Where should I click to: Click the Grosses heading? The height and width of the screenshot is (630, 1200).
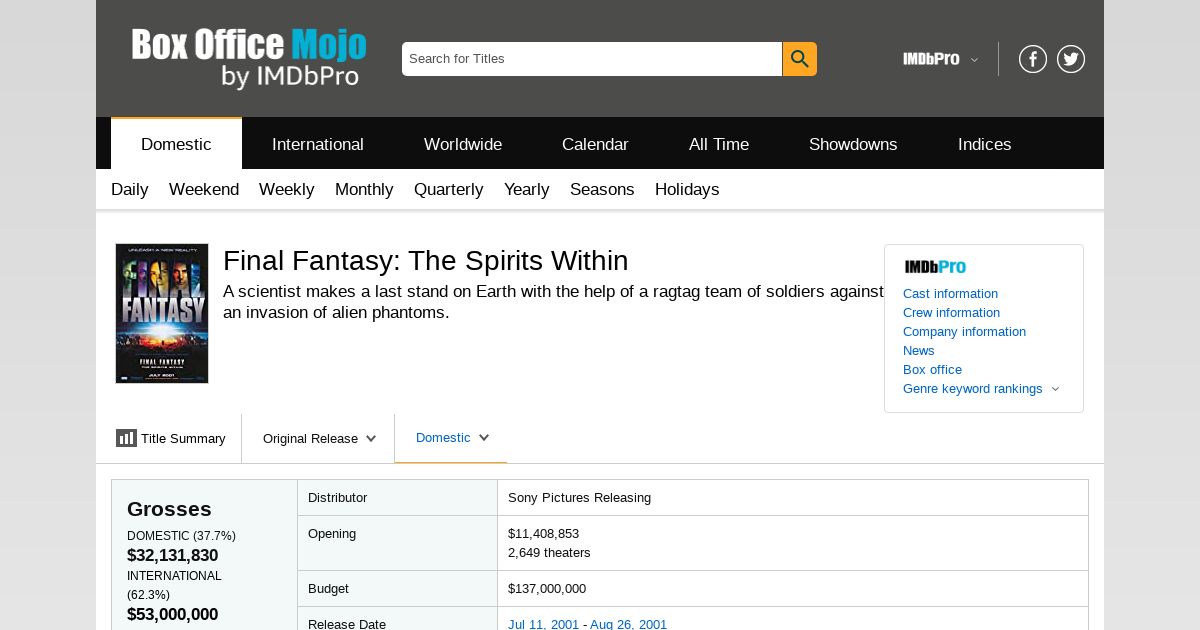click(169, 508)
